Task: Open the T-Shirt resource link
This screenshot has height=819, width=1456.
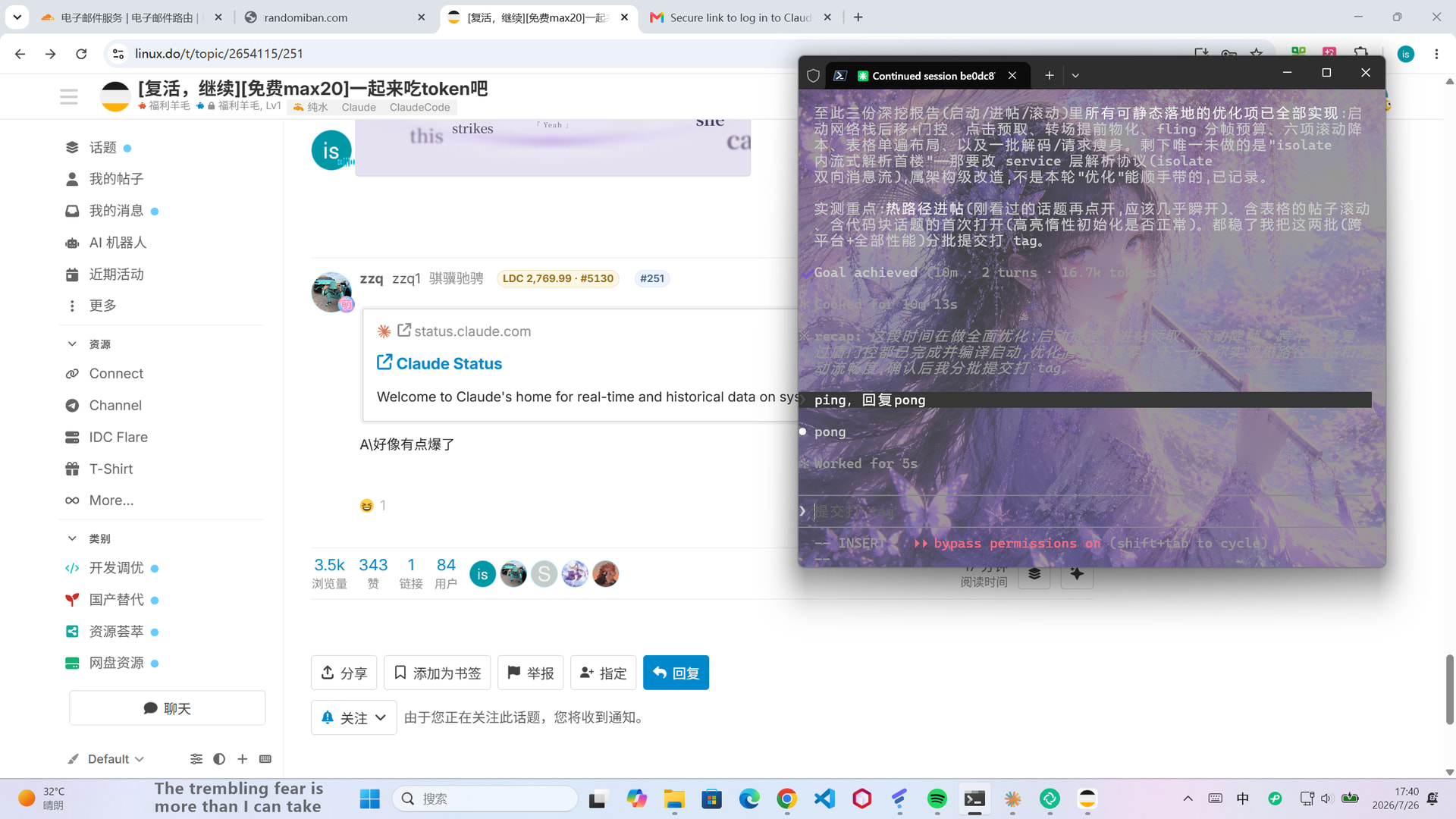Action: (x=111, y=469)
